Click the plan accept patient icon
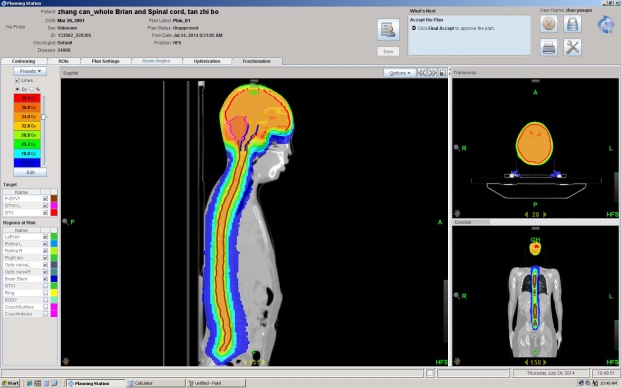 click(388, 29)
